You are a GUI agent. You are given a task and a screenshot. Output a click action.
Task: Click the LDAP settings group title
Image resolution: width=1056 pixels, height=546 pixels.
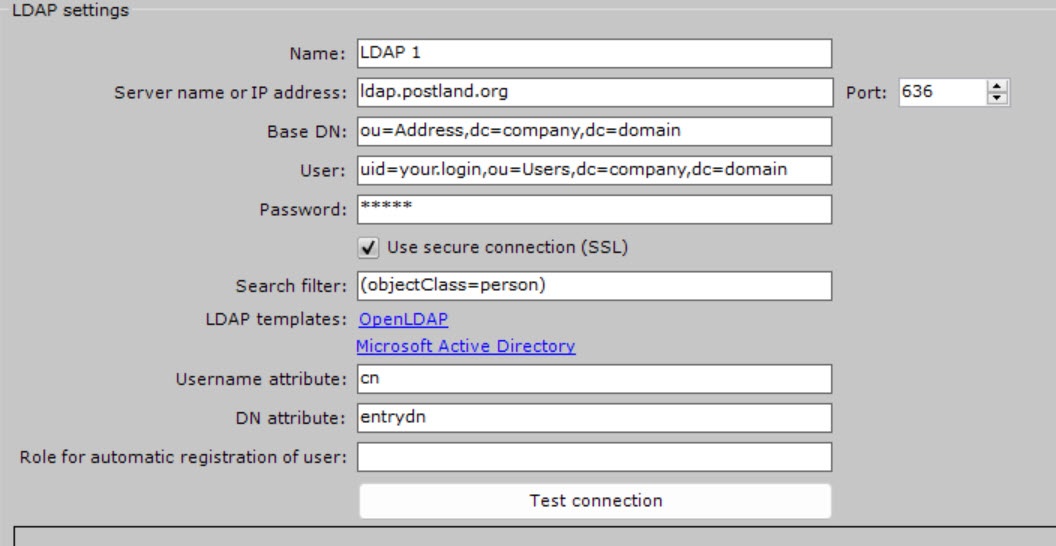pyautogui.click(x=70, y=11)
